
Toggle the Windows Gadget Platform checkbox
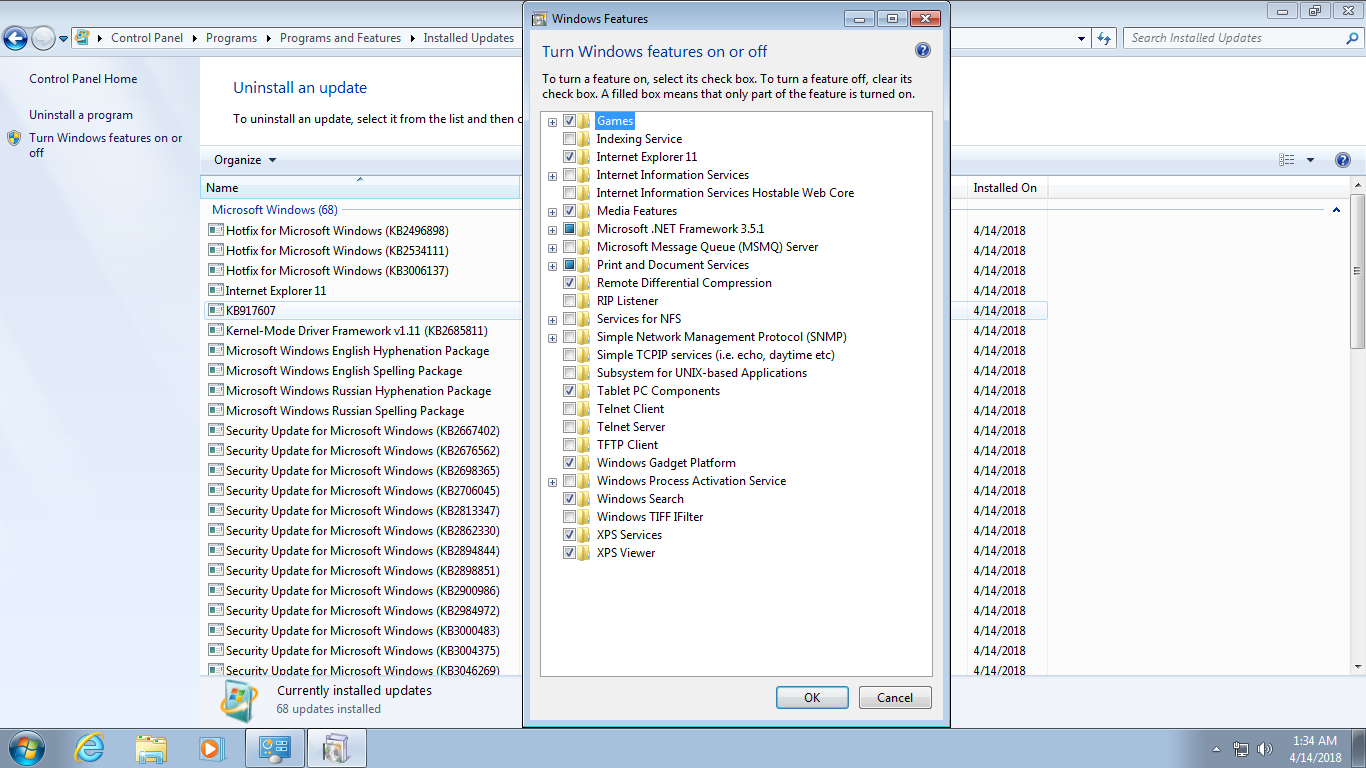(569, 463)
